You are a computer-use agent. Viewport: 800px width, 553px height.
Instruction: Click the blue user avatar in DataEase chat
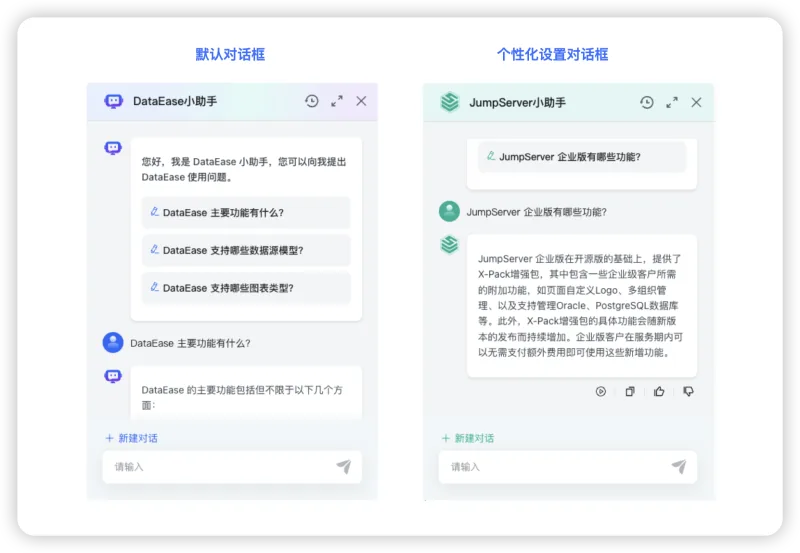113,343
